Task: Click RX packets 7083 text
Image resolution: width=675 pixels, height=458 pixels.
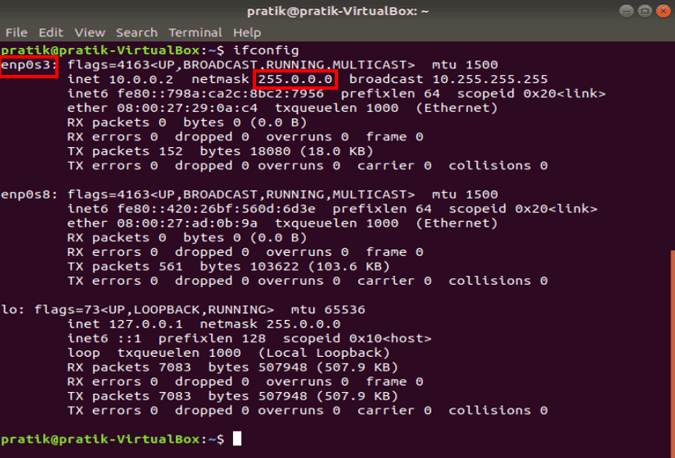Action: [129, 368]
